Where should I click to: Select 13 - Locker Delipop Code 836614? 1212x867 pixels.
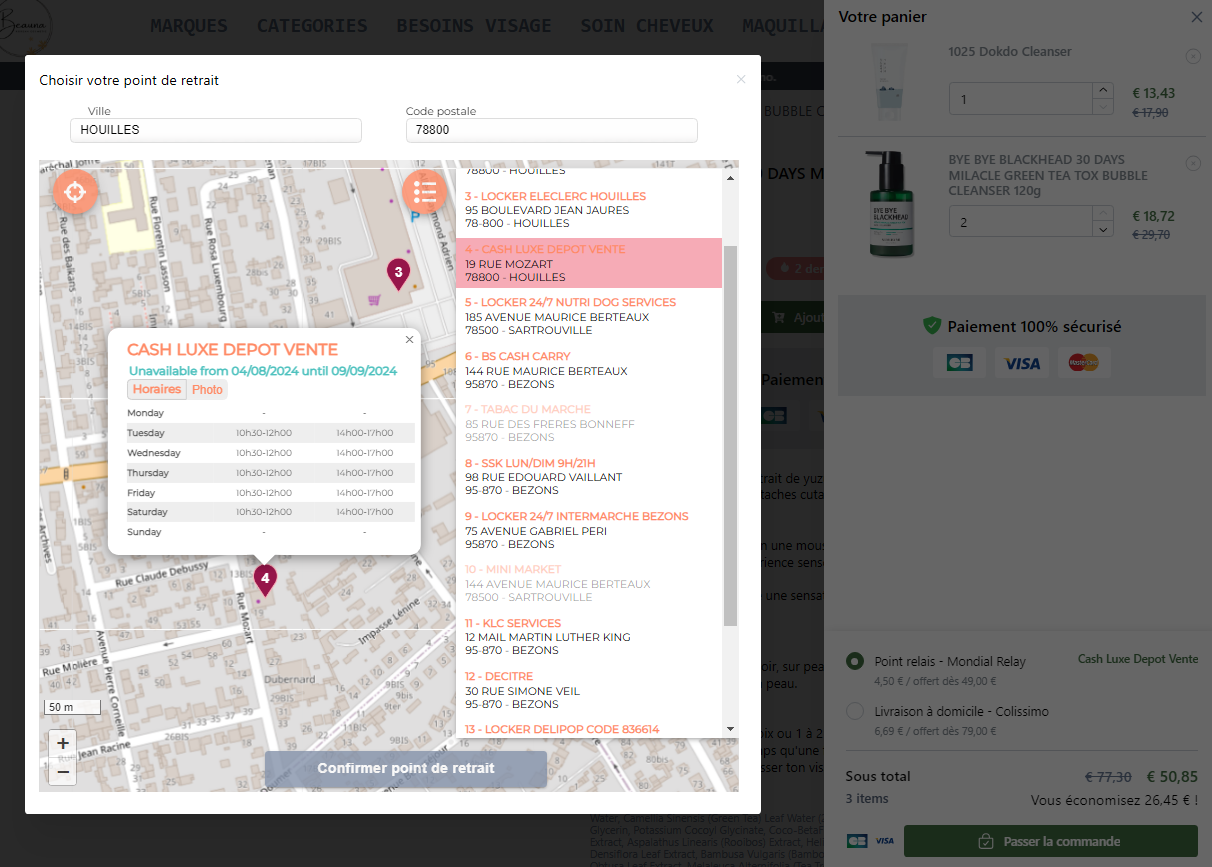tap(589, 728)
